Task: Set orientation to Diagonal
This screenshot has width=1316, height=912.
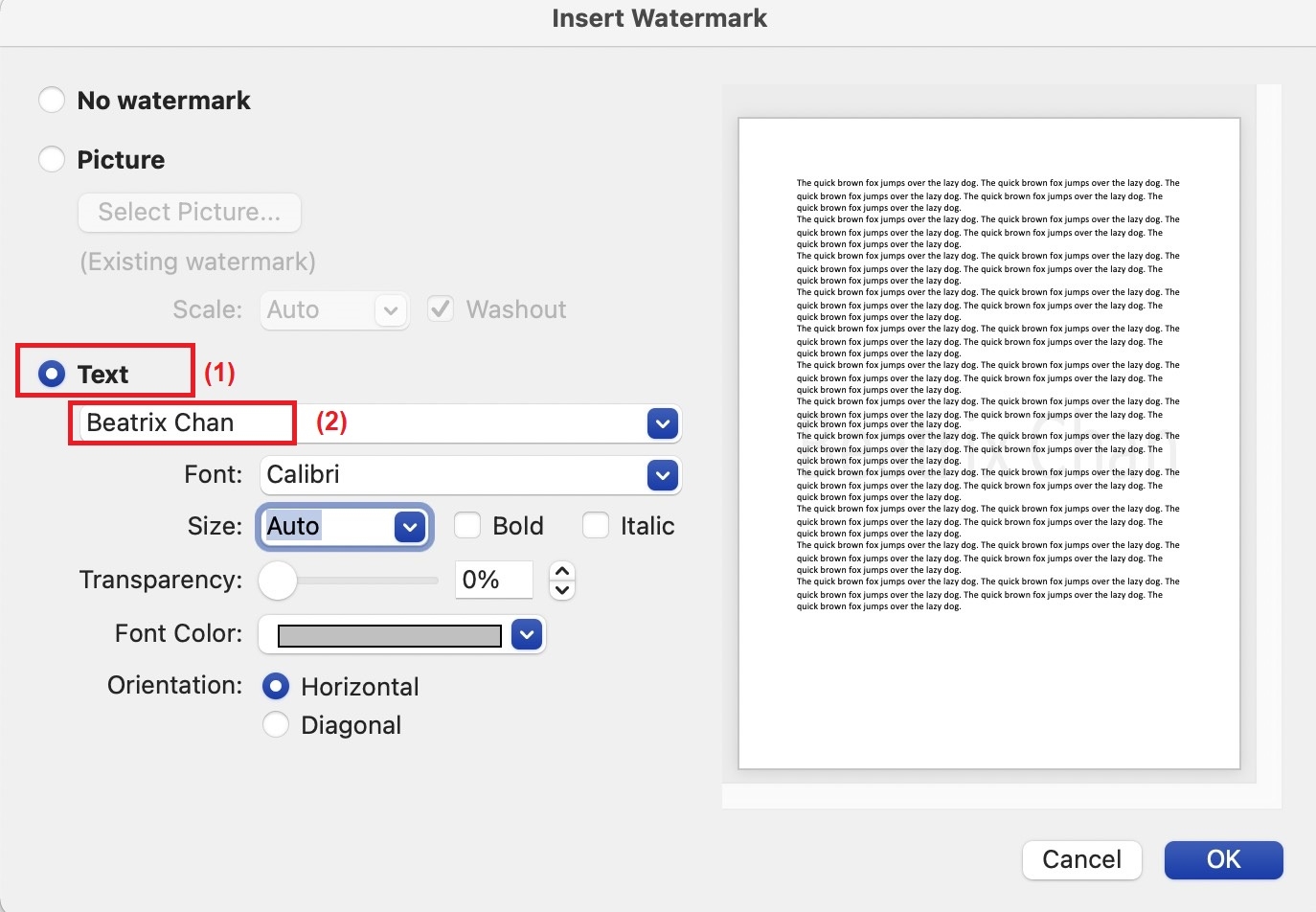Action: pyautogui.click(x=276, y=725)
